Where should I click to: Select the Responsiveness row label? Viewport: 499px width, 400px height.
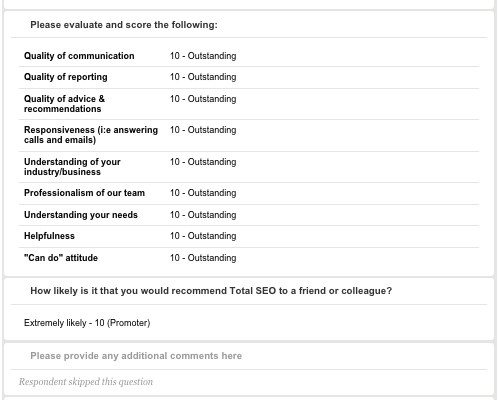pos(91,135)
